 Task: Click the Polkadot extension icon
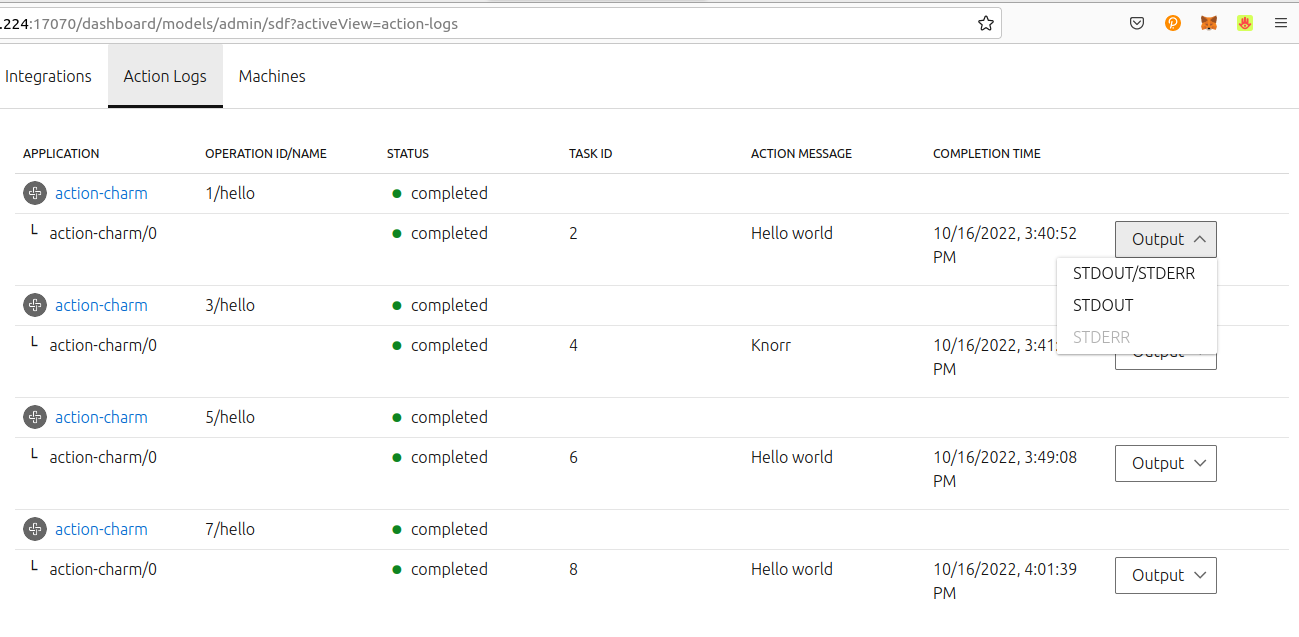(x=1172, y=22)
